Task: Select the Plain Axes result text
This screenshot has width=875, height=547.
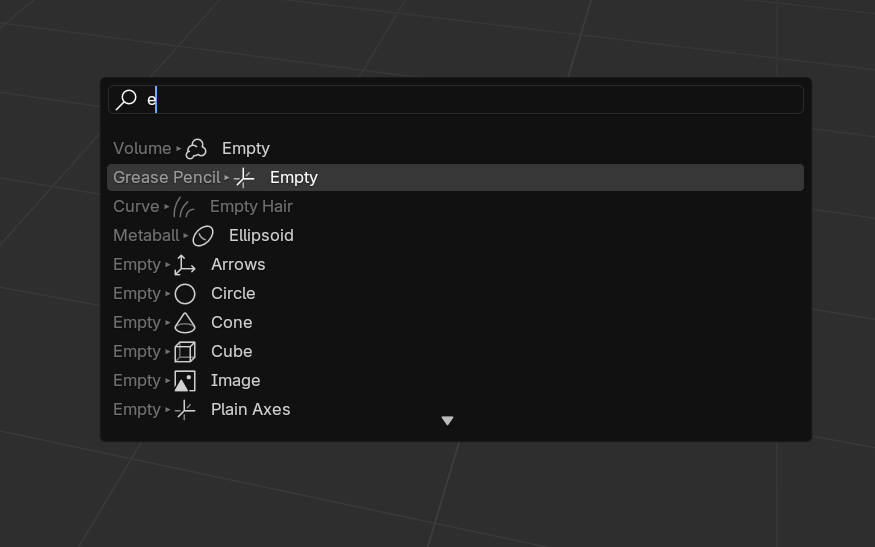Action: tap(251, 410)
